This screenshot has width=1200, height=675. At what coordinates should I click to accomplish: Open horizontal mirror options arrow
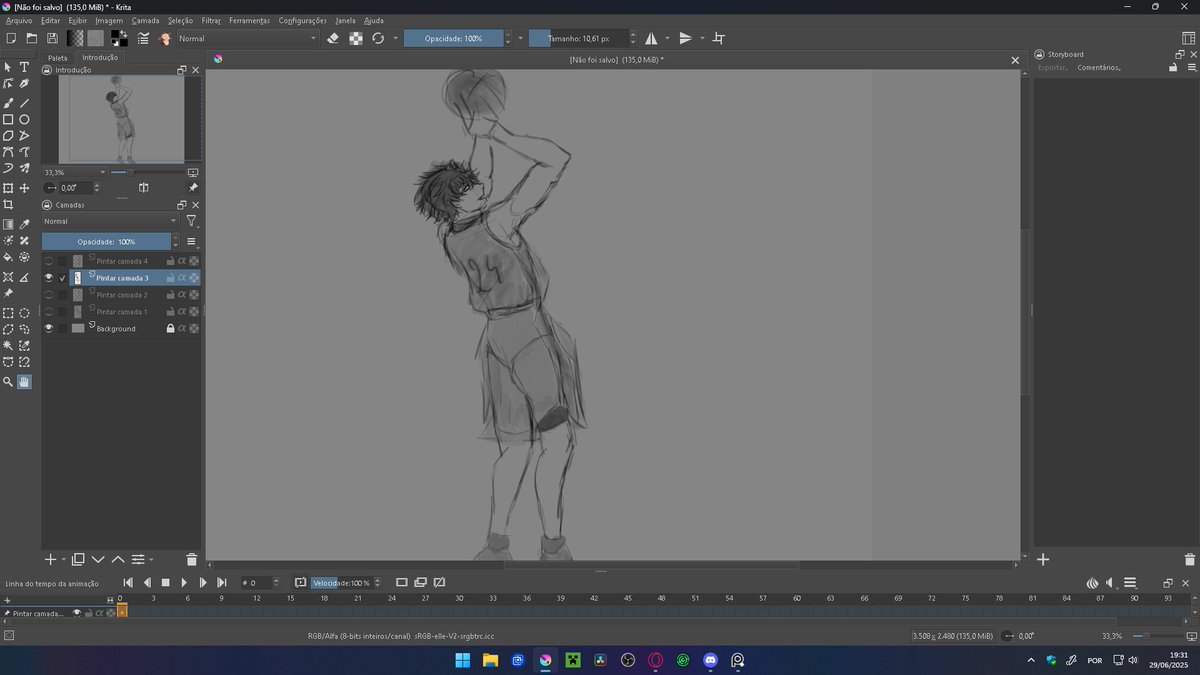(668, 38)
